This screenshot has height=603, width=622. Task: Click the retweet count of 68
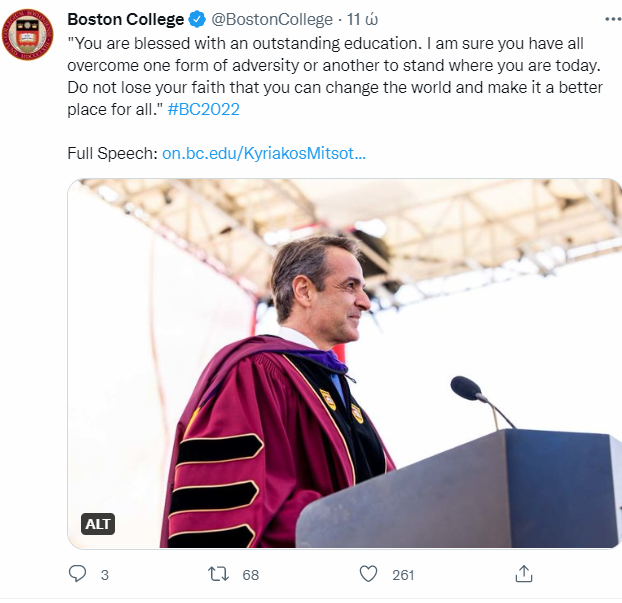point(250,575)
